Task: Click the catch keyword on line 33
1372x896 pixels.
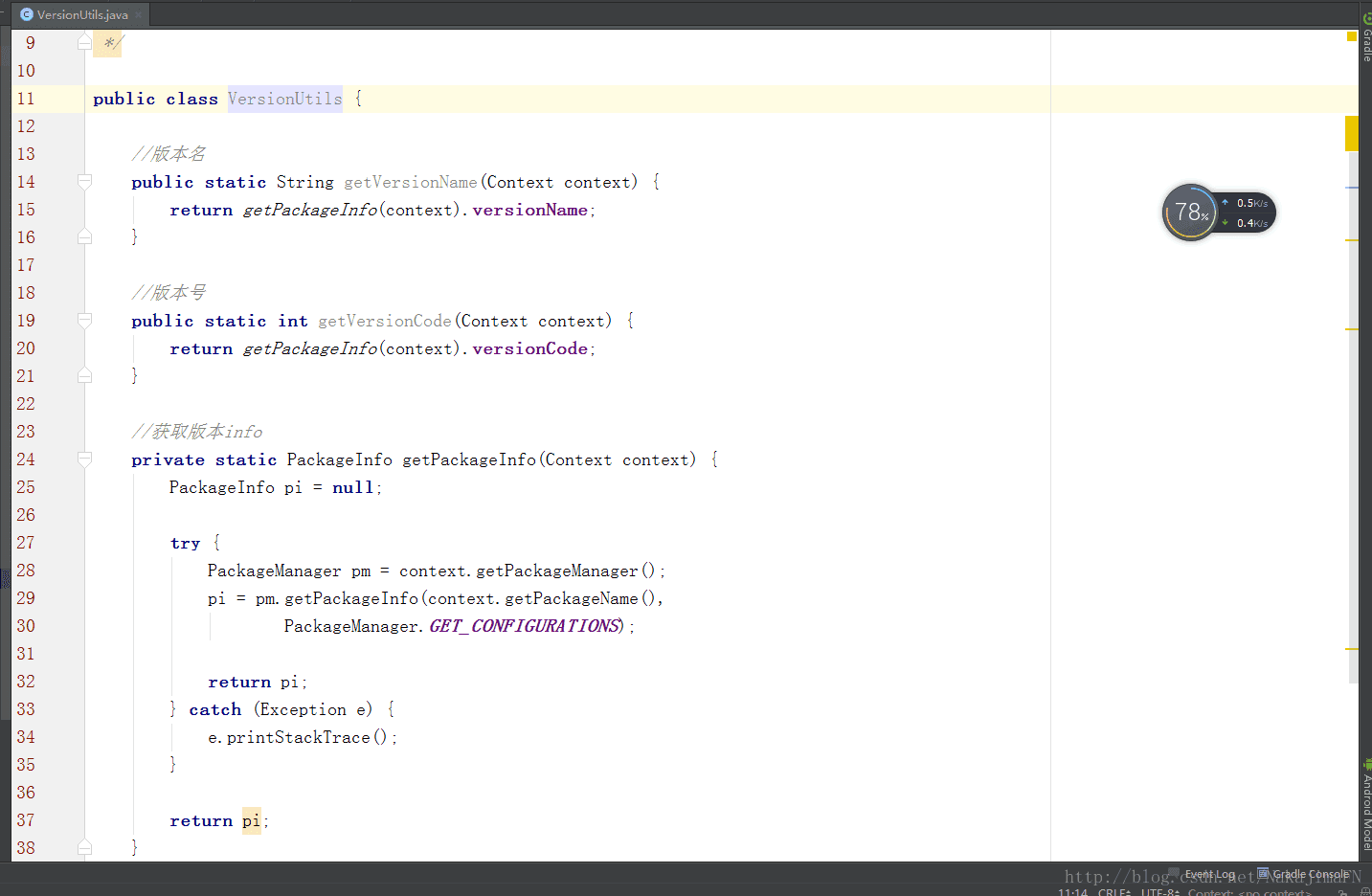Action: (215, 709)
